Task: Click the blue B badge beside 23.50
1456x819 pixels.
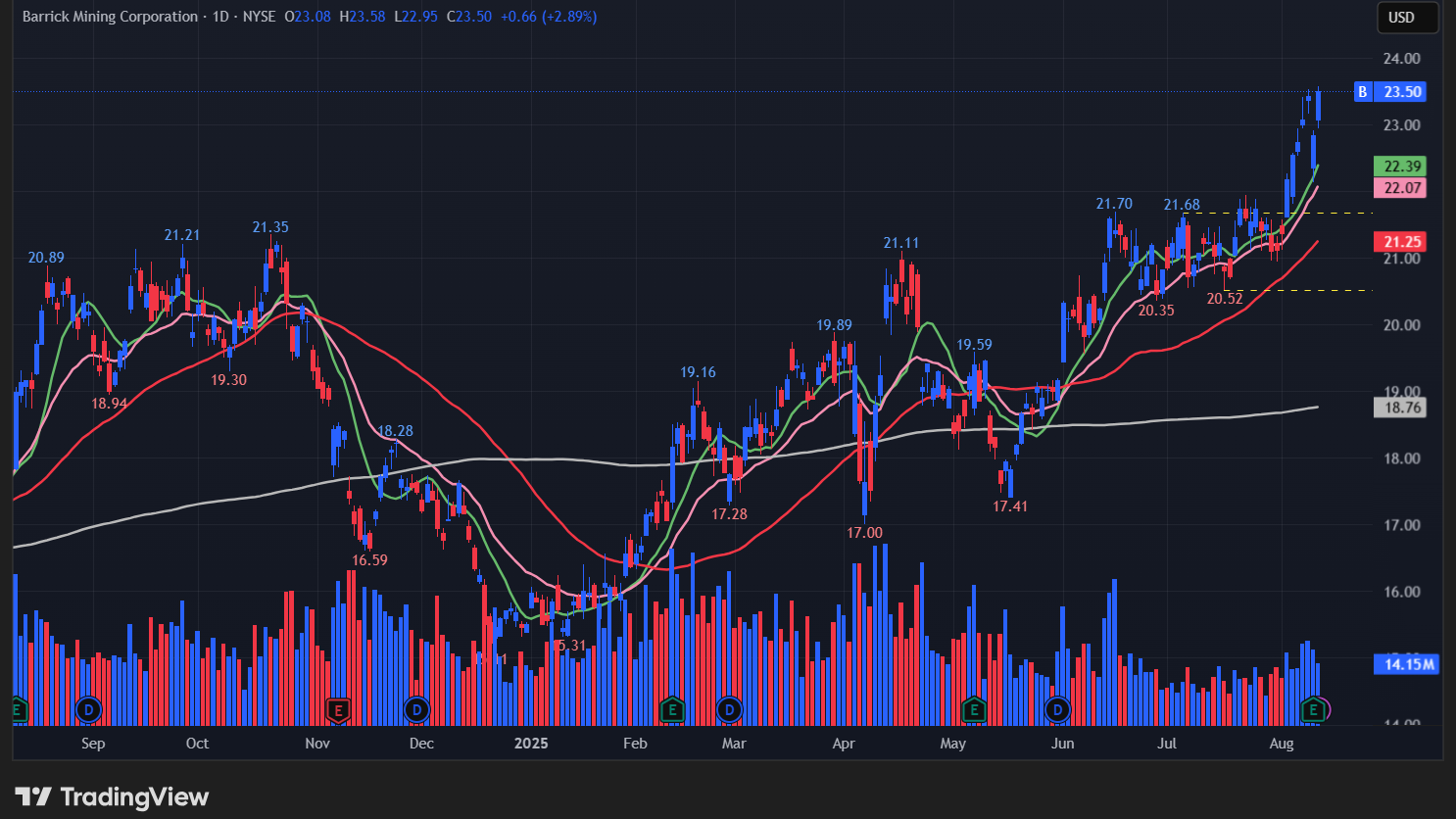Action: [x=1362, y=91]
